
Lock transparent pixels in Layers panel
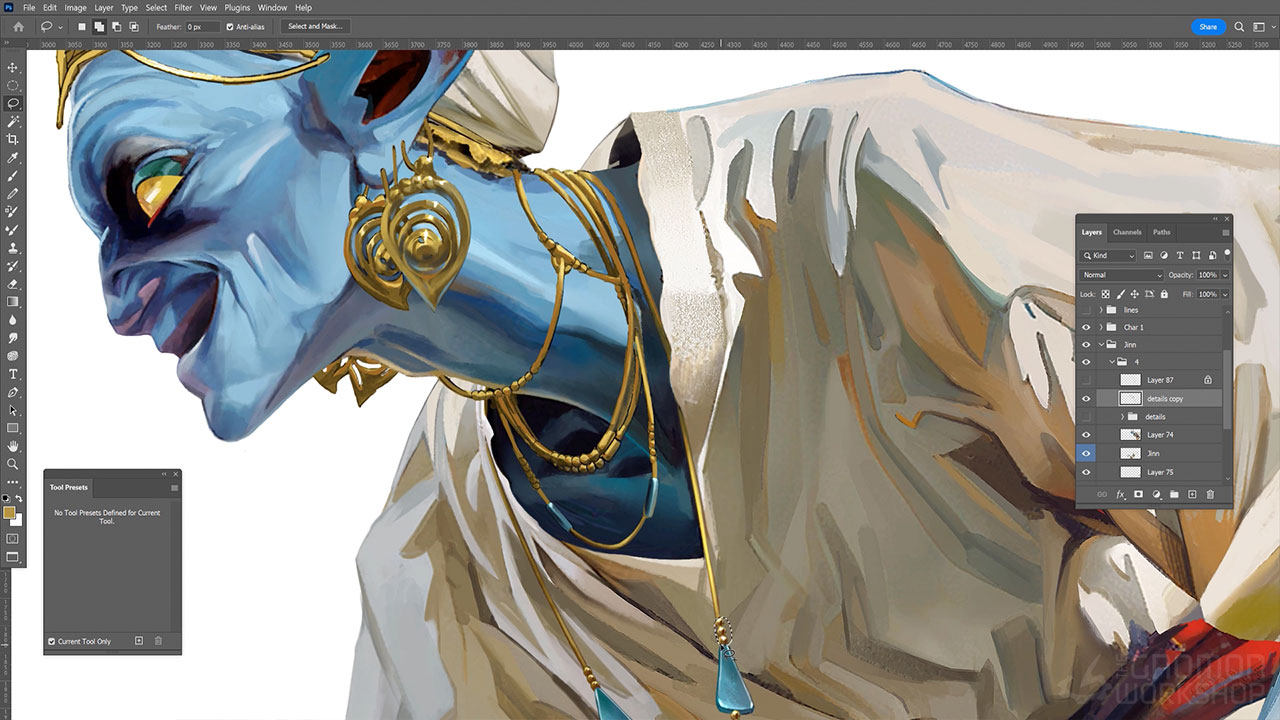1105,294
